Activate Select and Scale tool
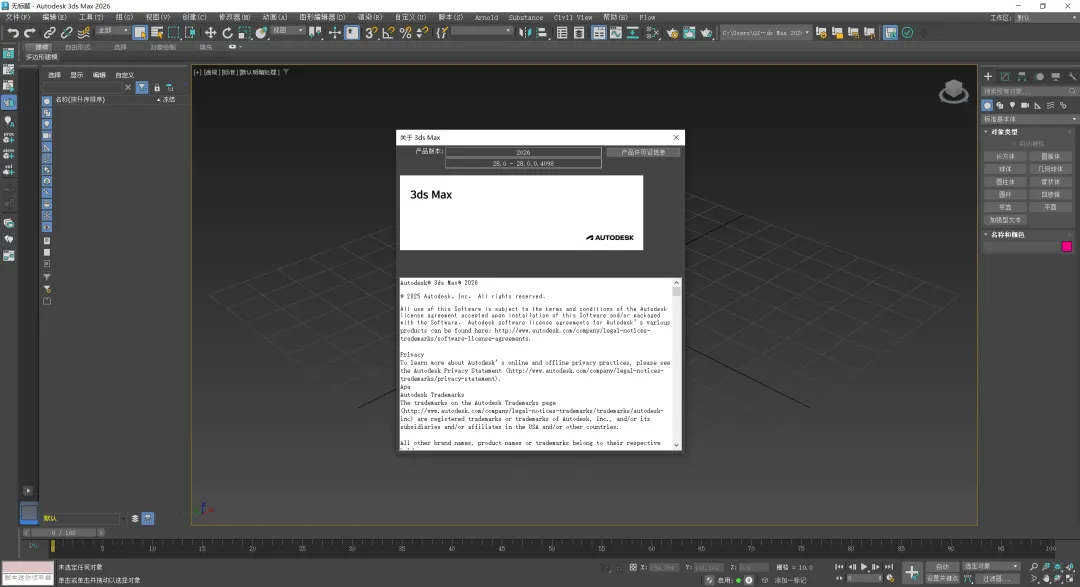This screenshot has height=587, width=1080. (x=245, y=32)
